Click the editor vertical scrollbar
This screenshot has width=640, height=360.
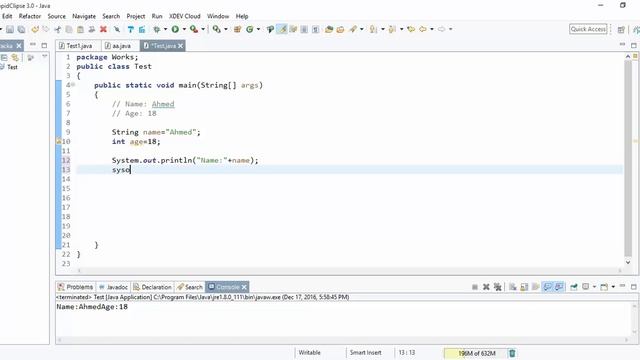628,158
